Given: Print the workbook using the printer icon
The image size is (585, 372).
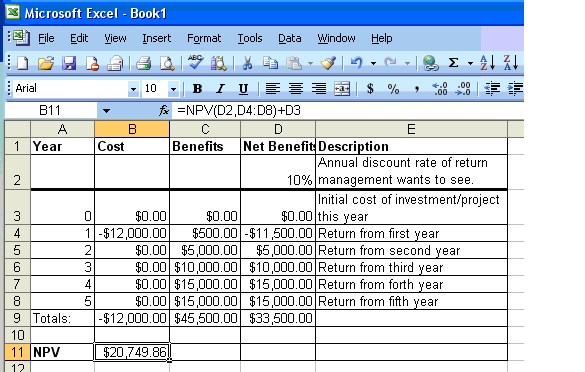Looking at the screenshot, I should (x=143, y=63).
